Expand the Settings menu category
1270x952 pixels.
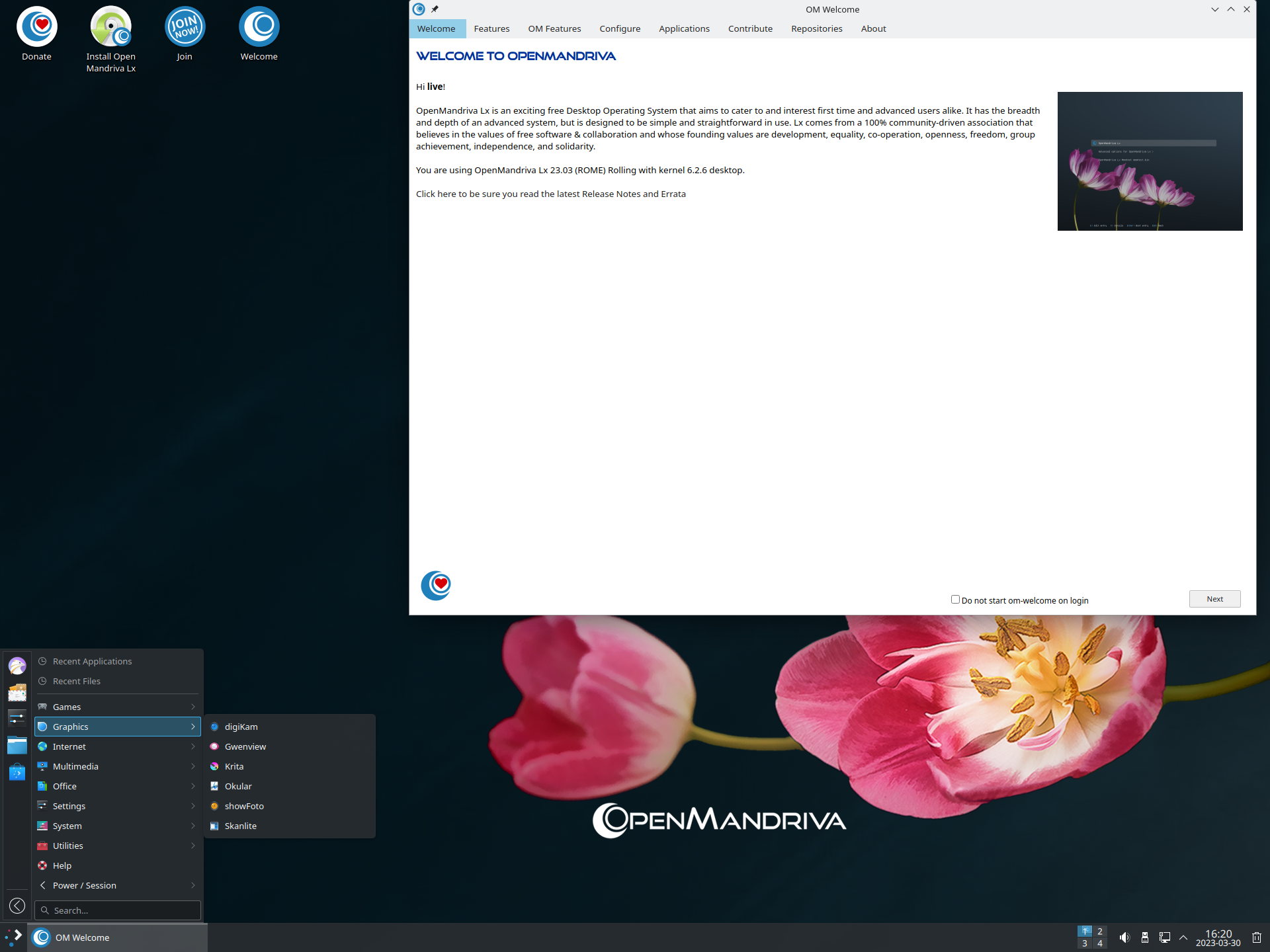118,806
